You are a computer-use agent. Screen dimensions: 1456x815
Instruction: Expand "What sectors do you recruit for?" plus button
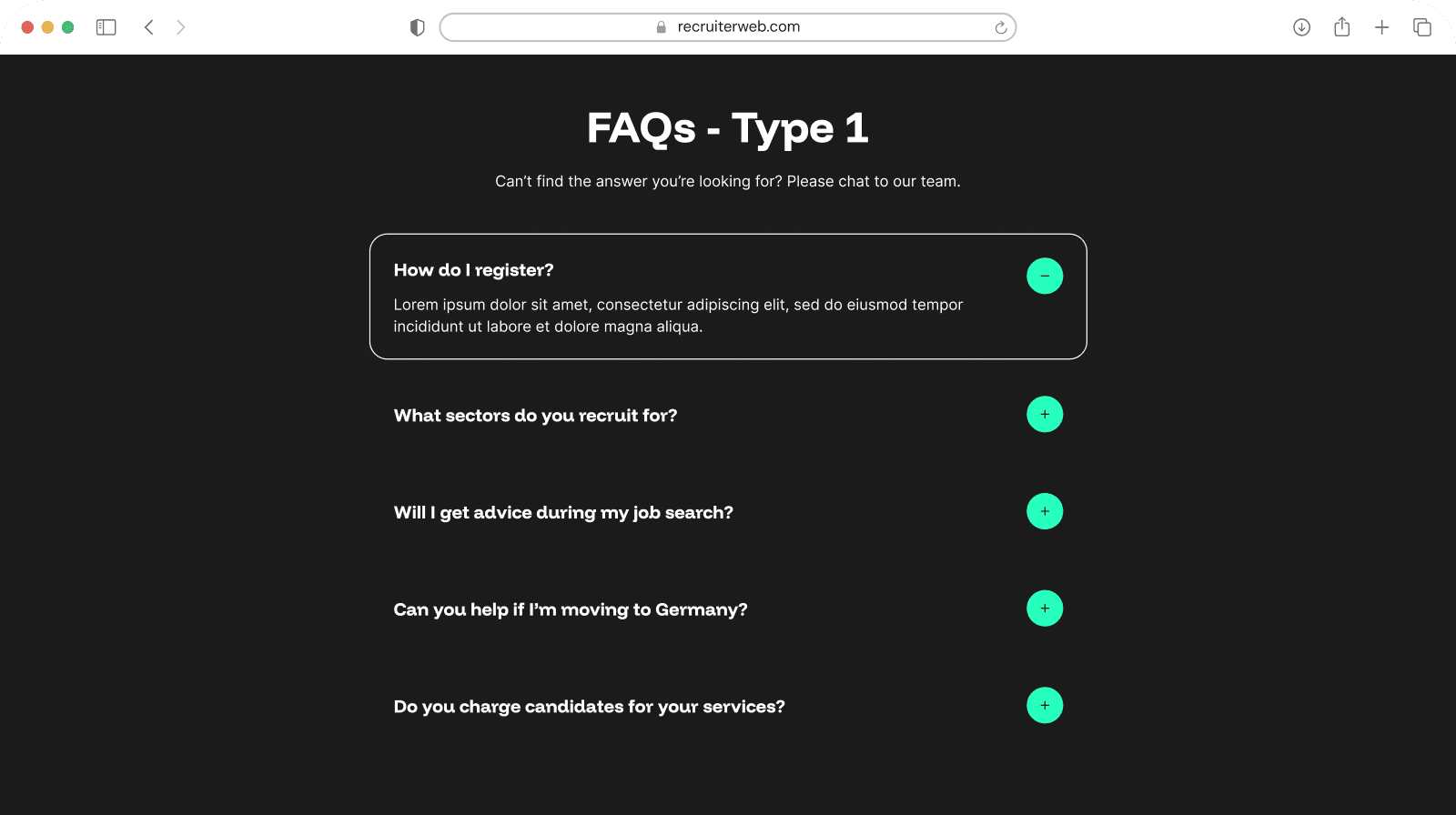(1045, 415)
